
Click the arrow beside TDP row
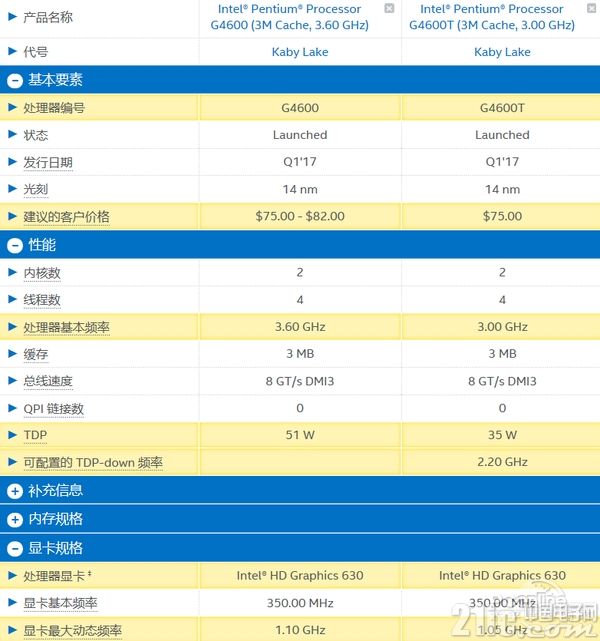click(12, 435)
